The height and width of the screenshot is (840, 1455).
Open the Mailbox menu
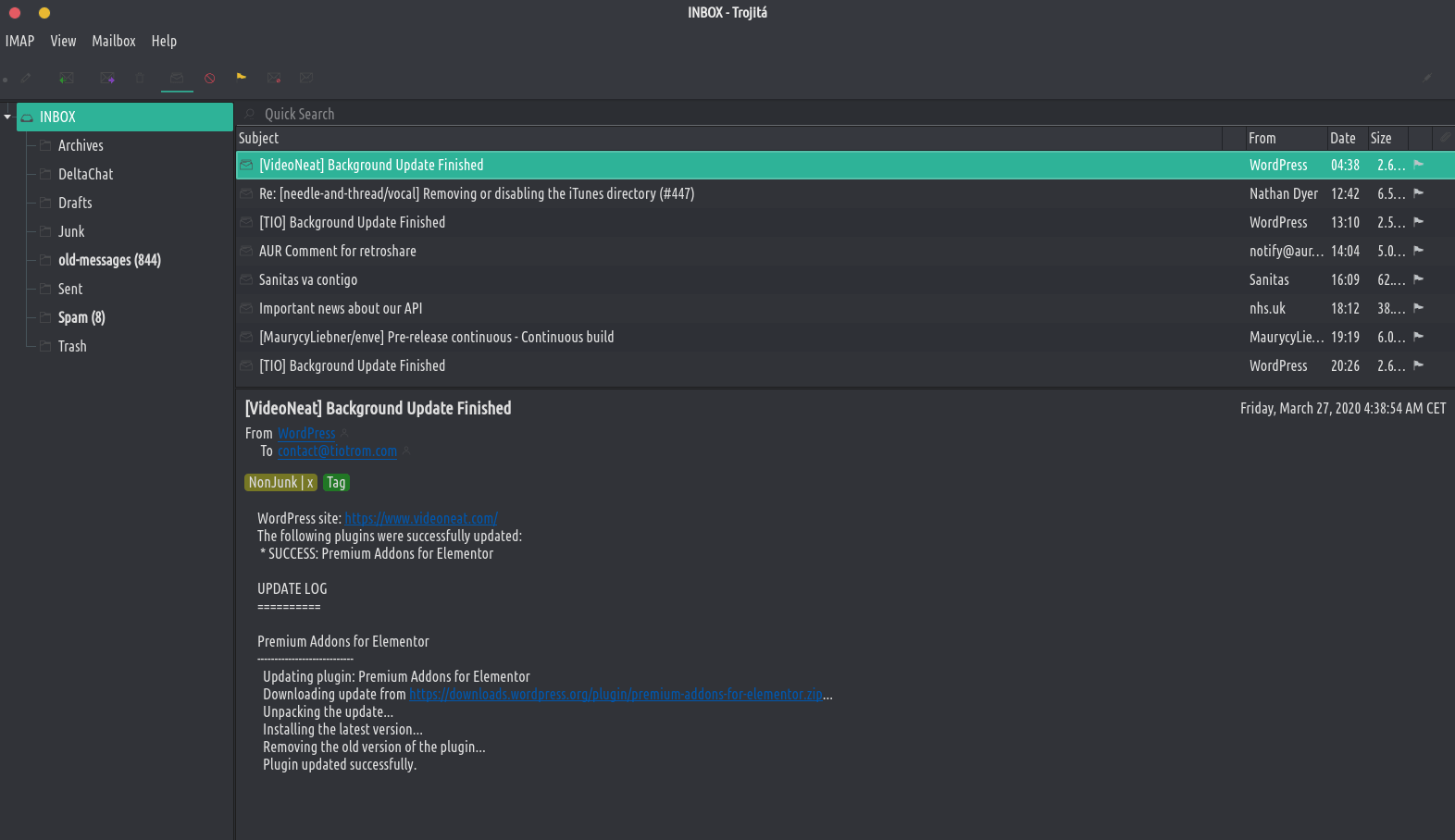(114, 41)
